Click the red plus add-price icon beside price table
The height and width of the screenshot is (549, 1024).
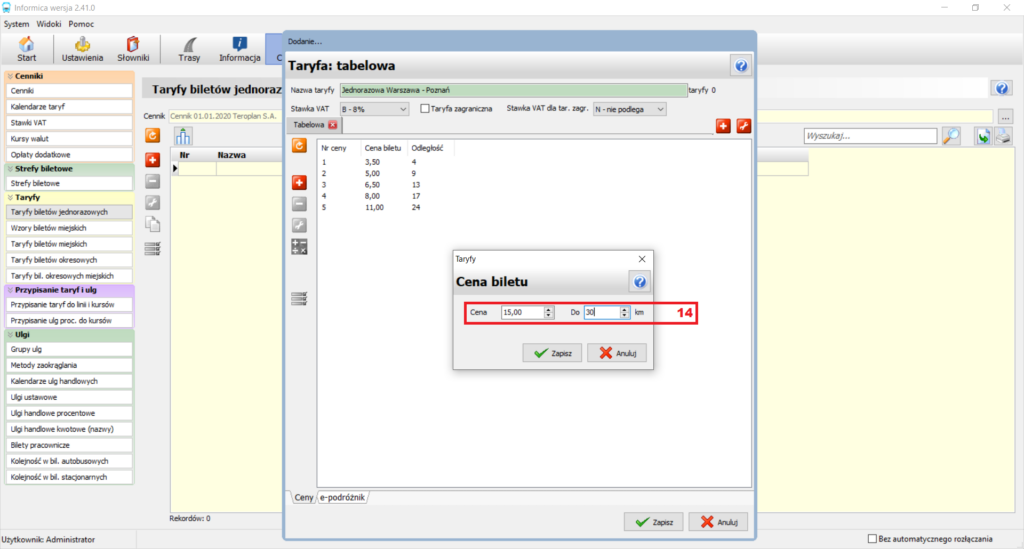(x=299, y=183)
